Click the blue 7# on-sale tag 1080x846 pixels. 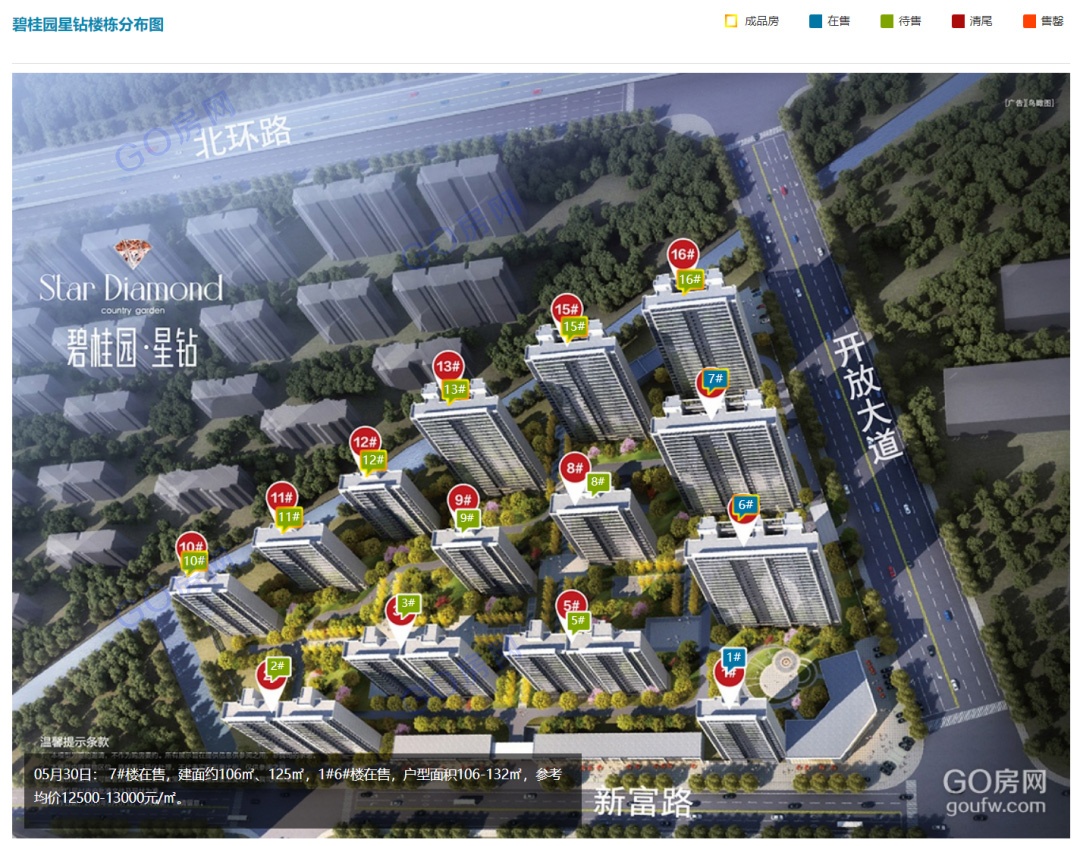pos(715,379)
